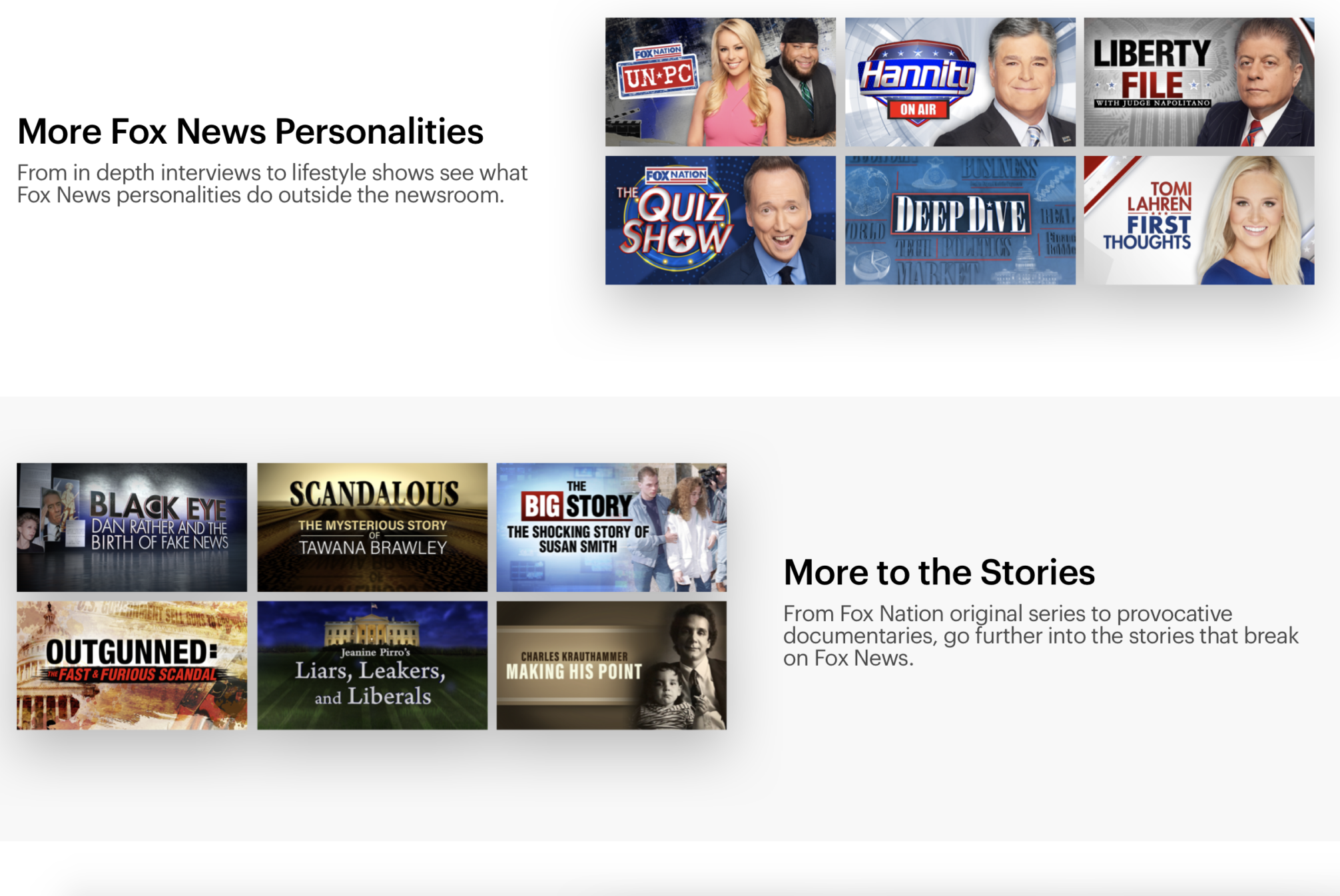This screenshot has height=896, width=1340.
Task: Open Black Eye Dan Rather documentary
Action: click(132, 527)
